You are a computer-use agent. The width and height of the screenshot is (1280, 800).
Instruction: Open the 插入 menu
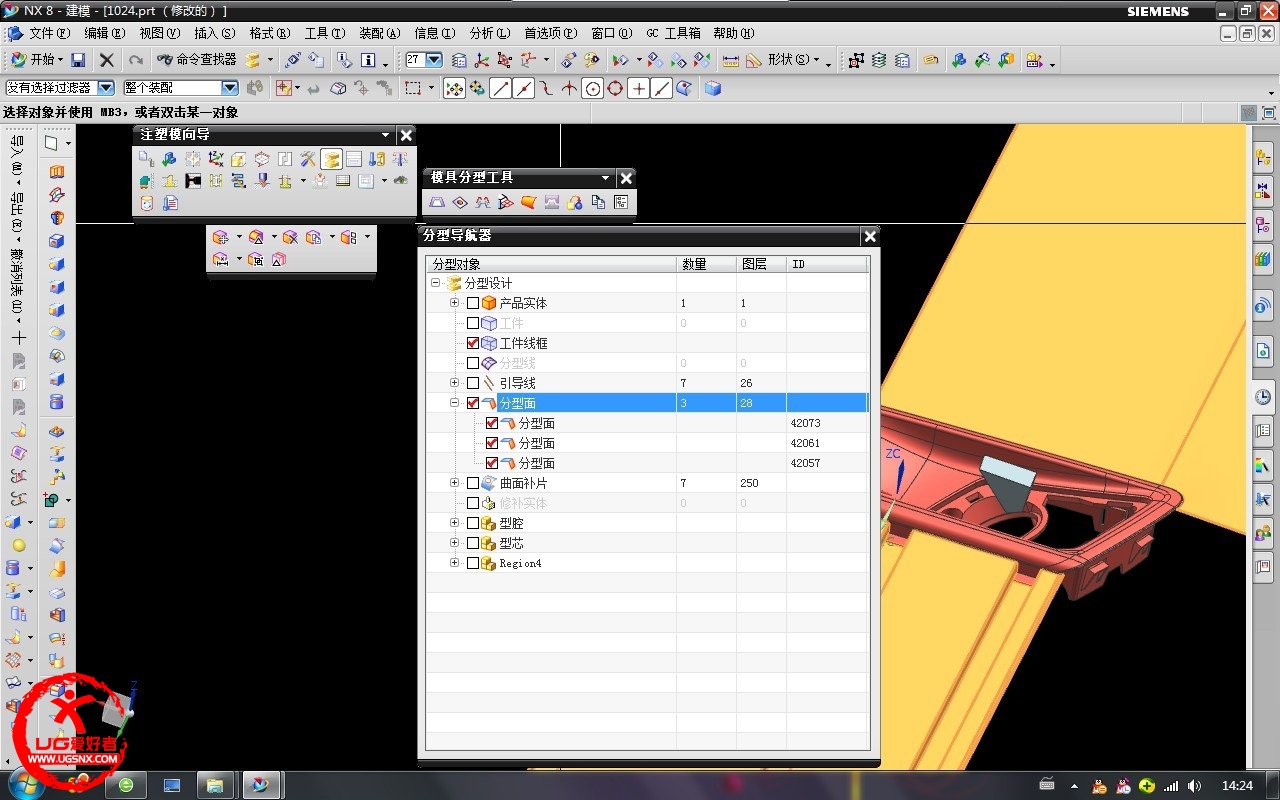point(214,34)
